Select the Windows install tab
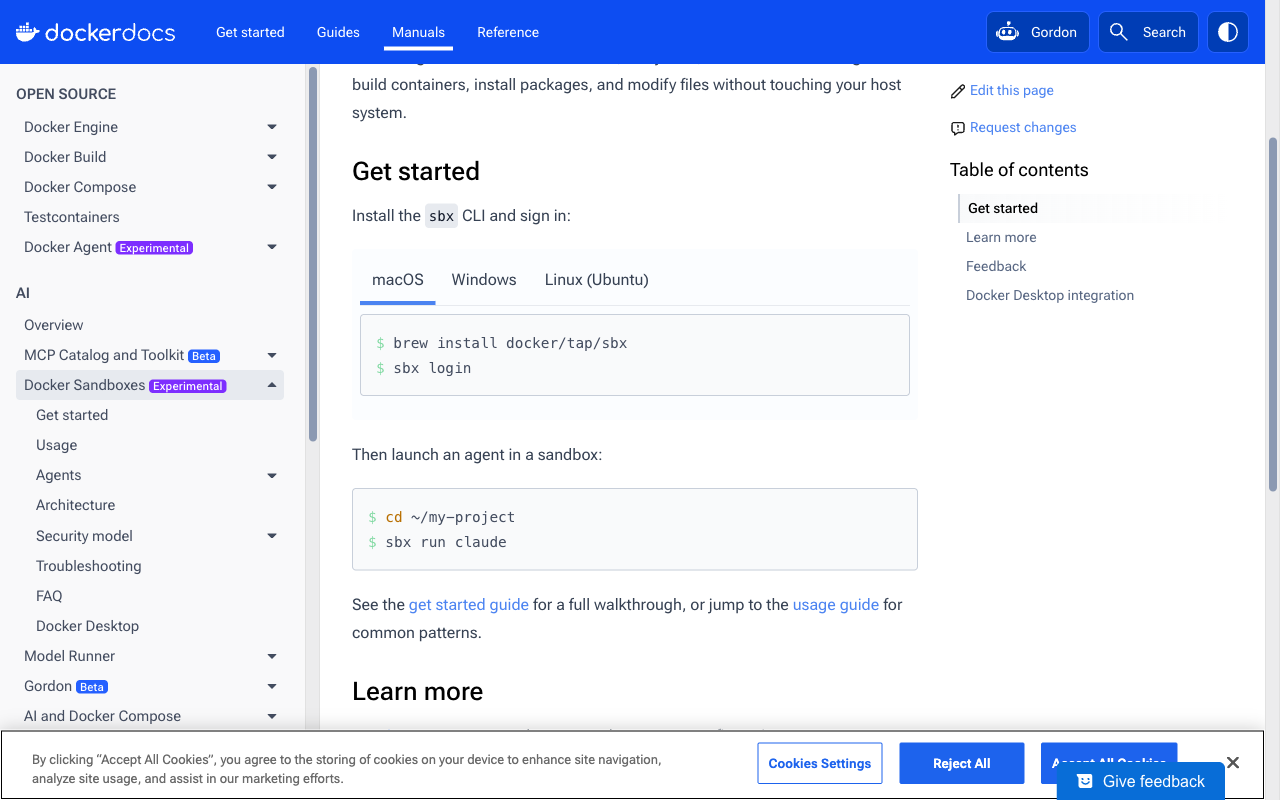This screenshot has width=1280, height=800. point(484,280)
